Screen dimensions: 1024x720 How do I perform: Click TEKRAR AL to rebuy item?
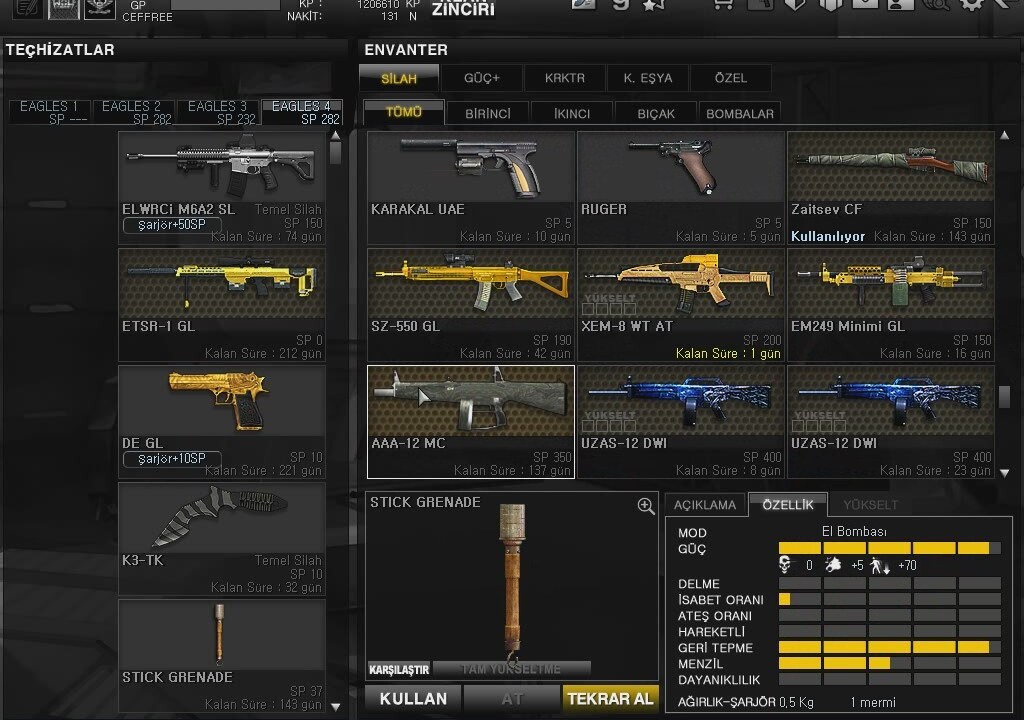pyautogui.click(x=610, y=699)
